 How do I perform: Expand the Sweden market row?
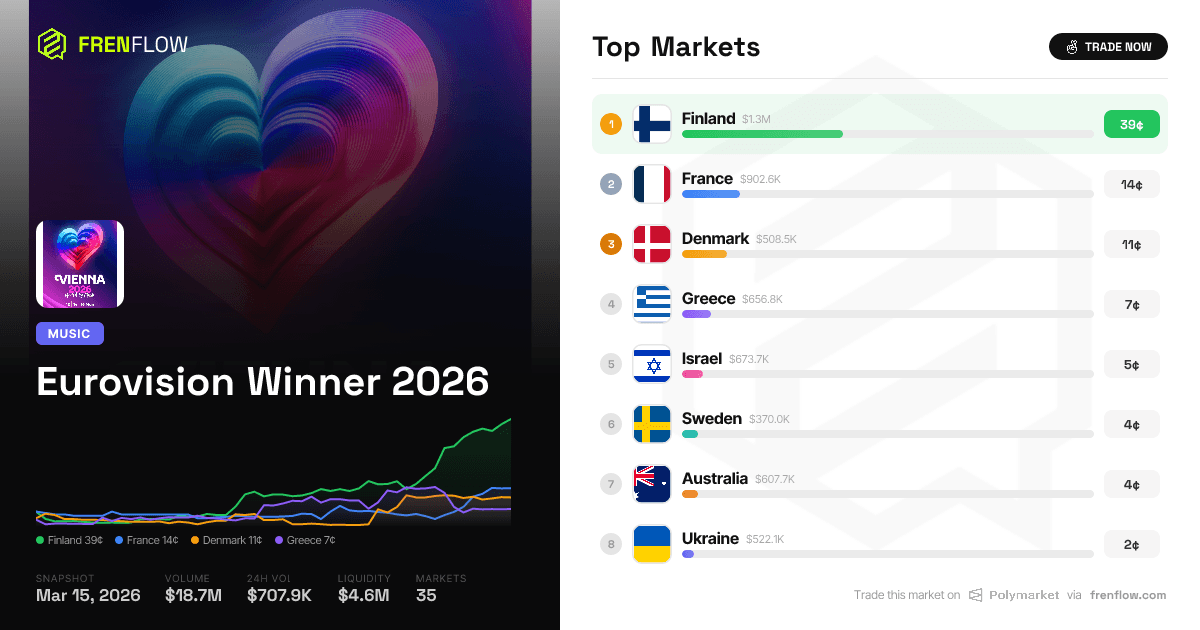[880, 424]
